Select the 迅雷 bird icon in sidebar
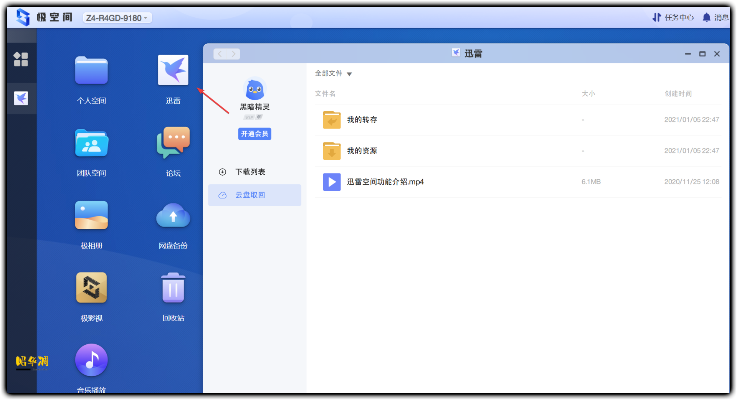 click(20, 97)
